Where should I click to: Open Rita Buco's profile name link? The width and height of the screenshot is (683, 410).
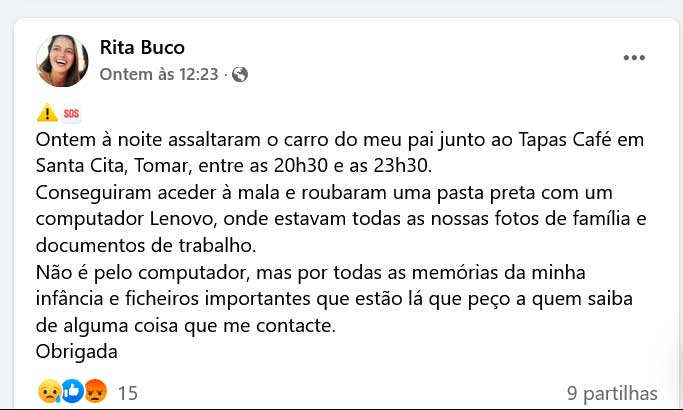coord(142,47)
